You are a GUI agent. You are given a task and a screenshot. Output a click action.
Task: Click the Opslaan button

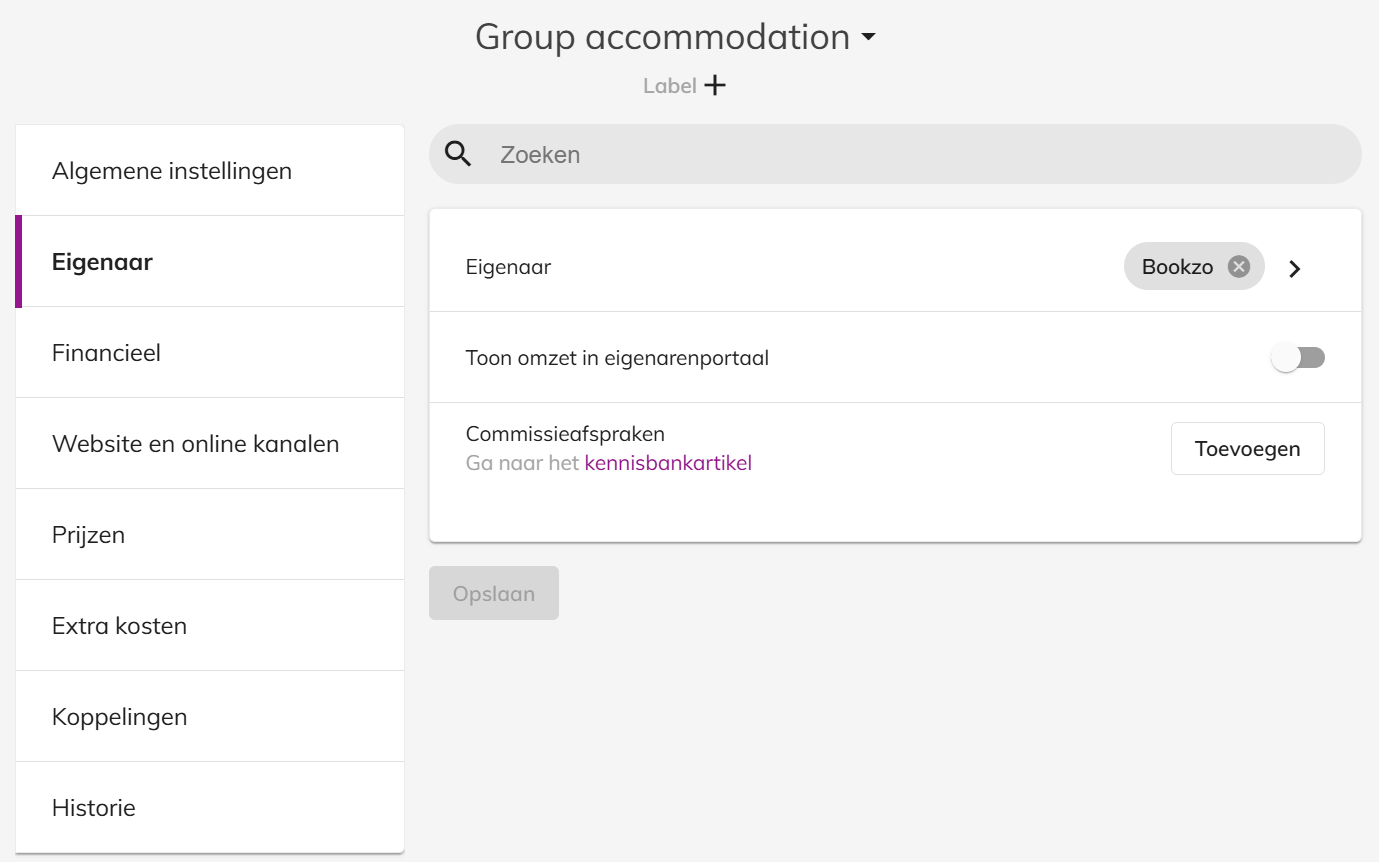[x=494, y=593]
